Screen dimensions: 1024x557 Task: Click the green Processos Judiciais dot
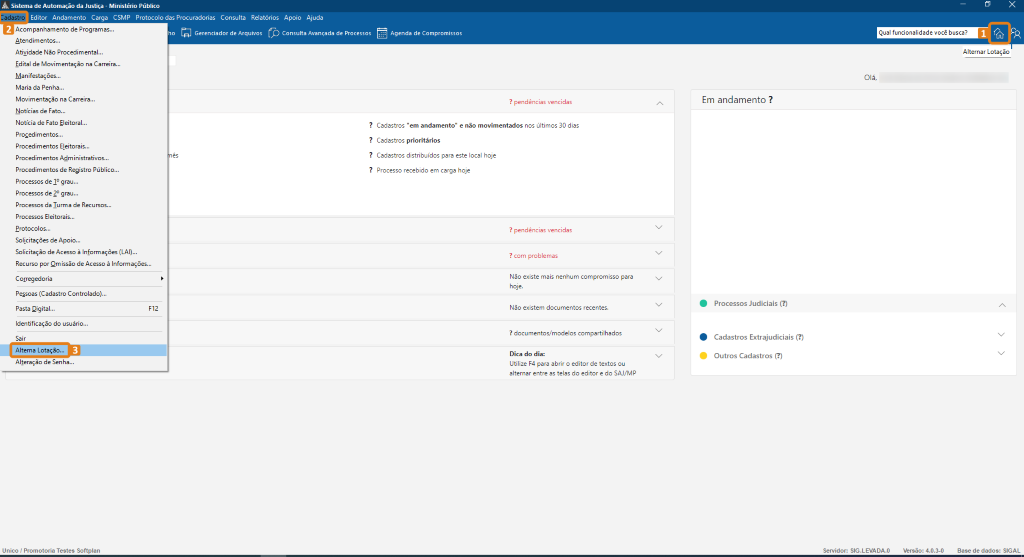pos(704,303)
